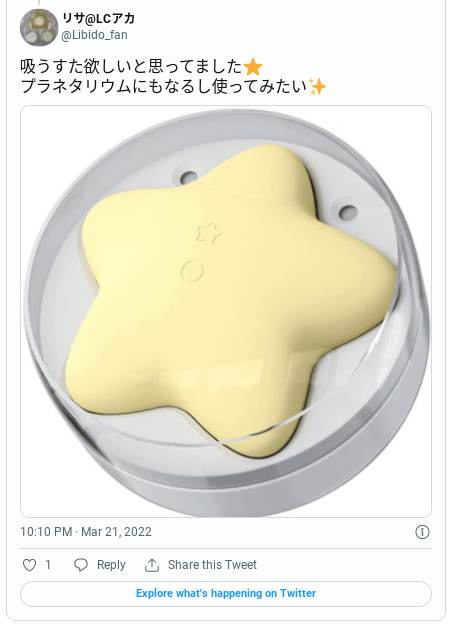449x625 pixels.
Task: Open the Twitter info circle icon
Action: pyautogui.click(x=422, y=532)
